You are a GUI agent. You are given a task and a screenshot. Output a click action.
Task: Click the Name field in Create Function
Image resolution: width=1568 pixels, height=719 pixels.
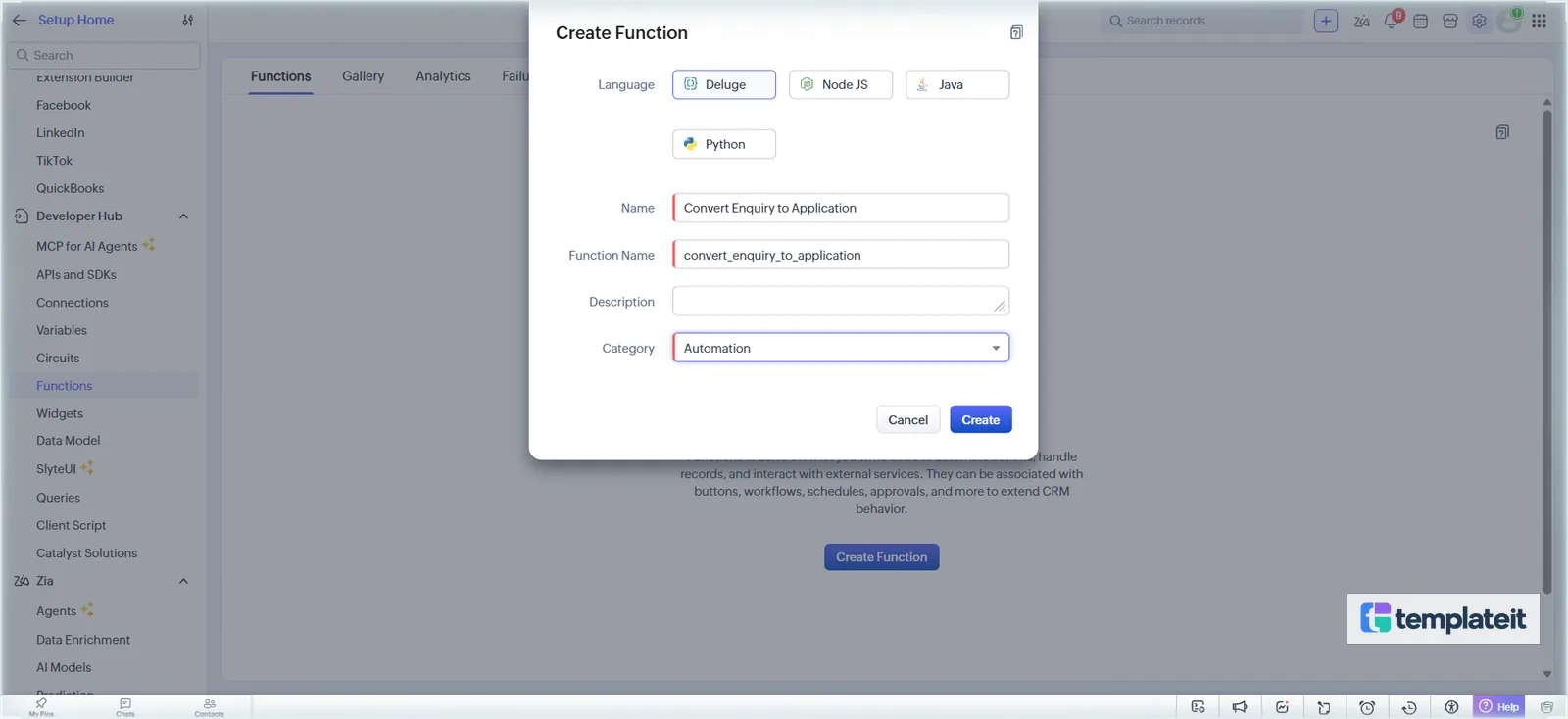click(841, 208)
